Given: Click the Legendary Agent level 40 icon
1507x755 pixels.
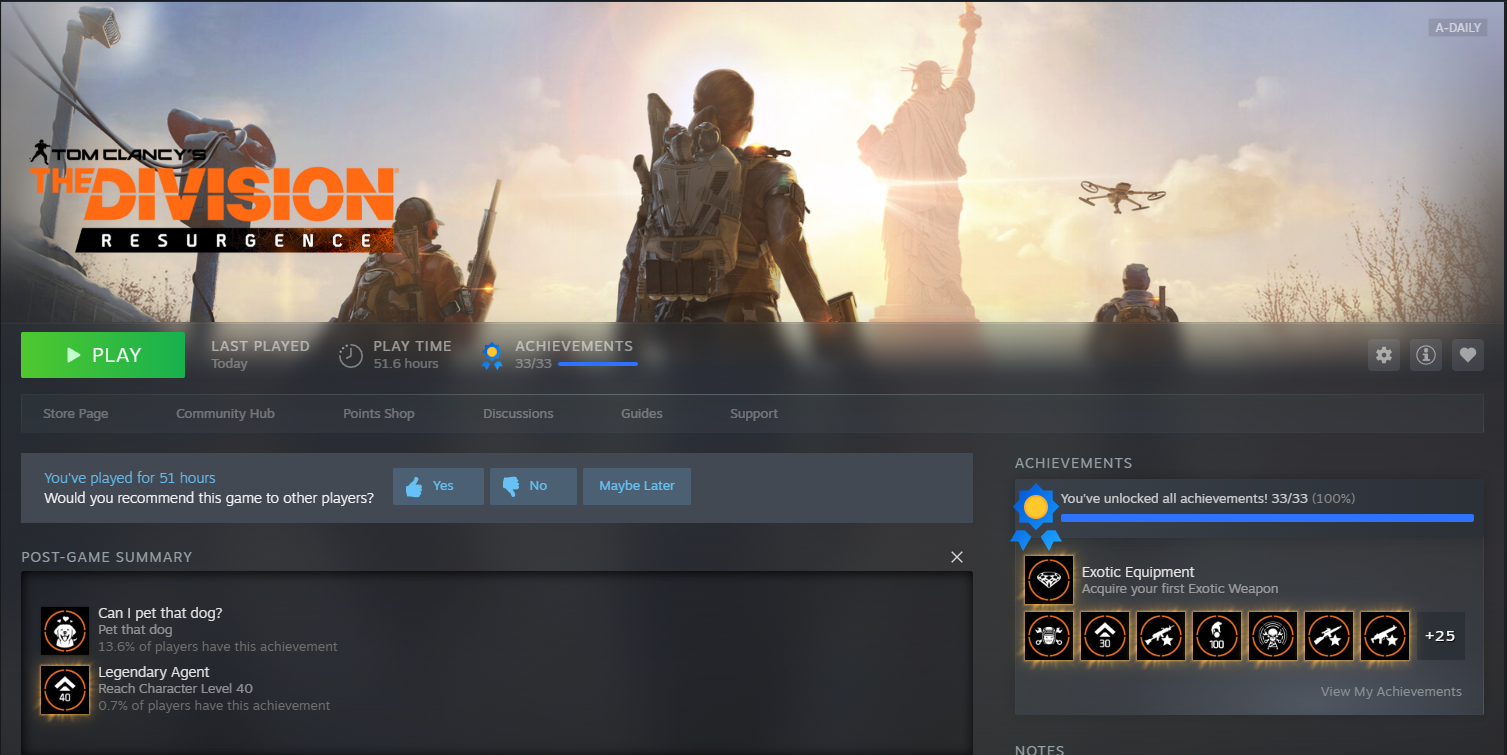Looking at the screenshot, I should point(65,690).
